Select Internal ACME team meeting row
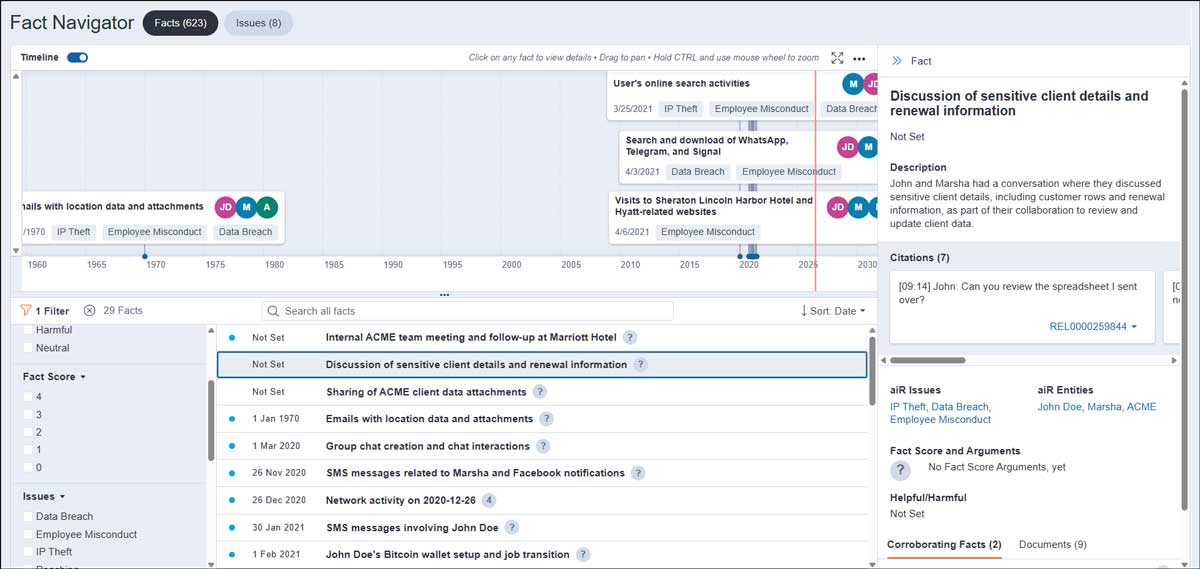 [x=542, y=338]
